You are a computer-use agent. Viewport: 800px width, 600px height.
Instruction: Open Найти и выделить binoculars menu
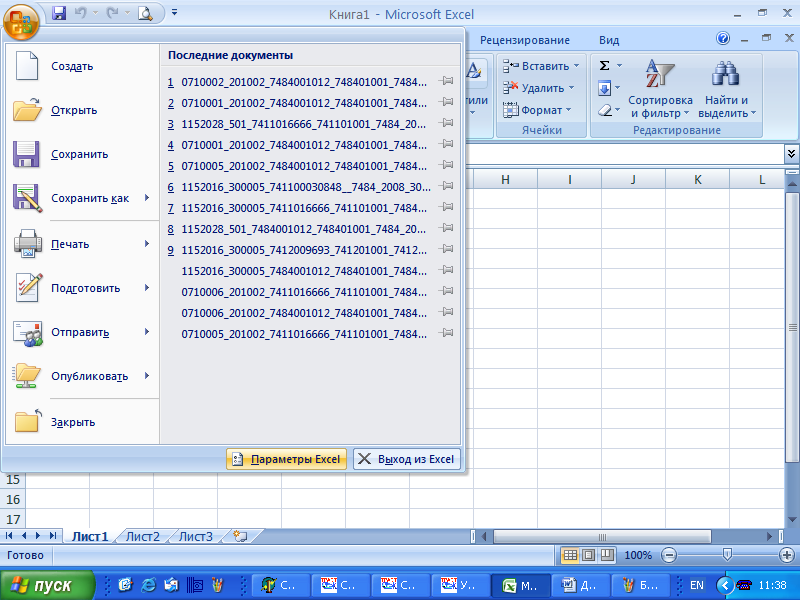[x=727, y=90]
